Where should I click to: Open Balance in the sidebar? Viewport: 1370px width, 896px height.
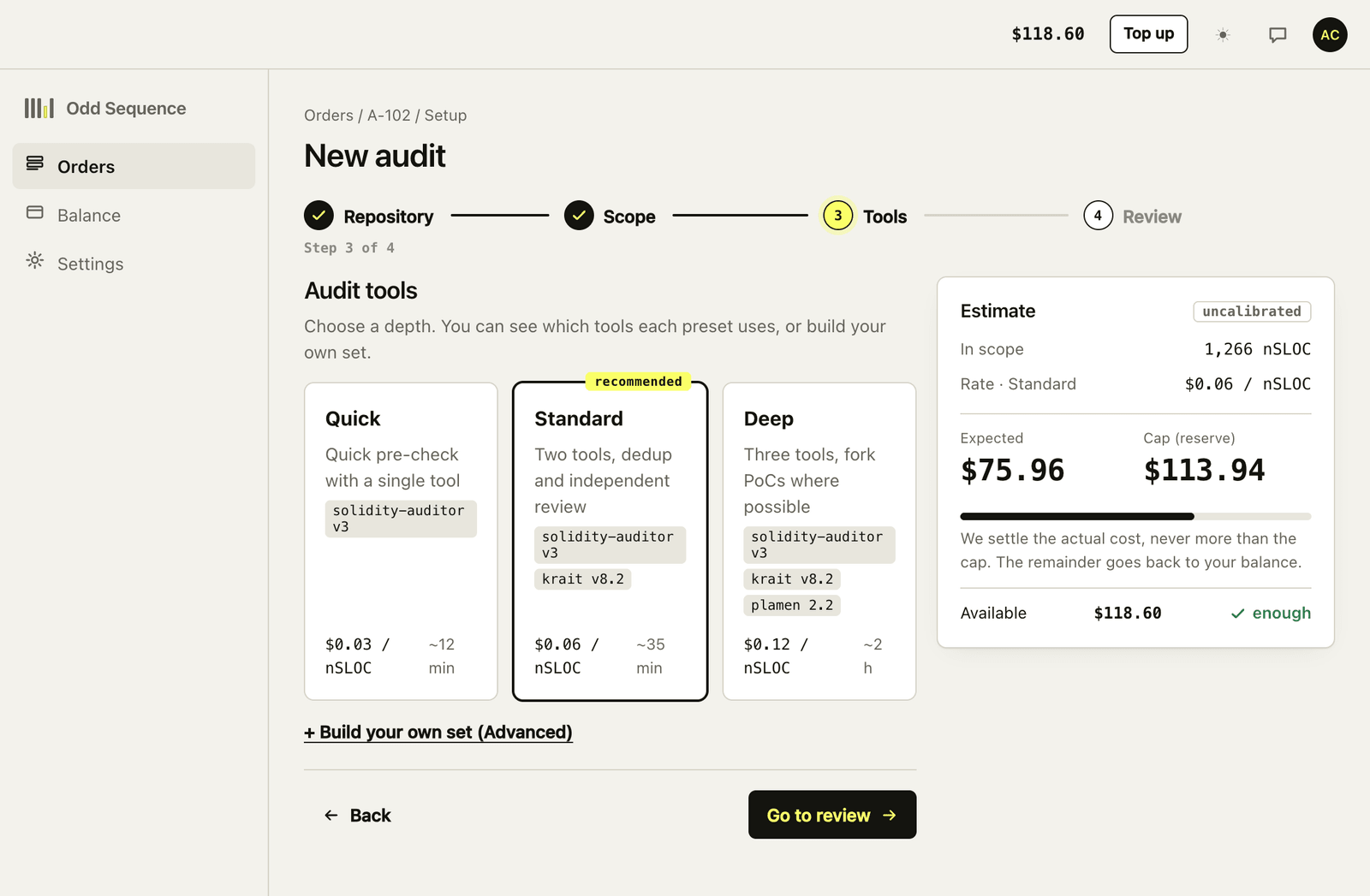click(x=134, y=215)
